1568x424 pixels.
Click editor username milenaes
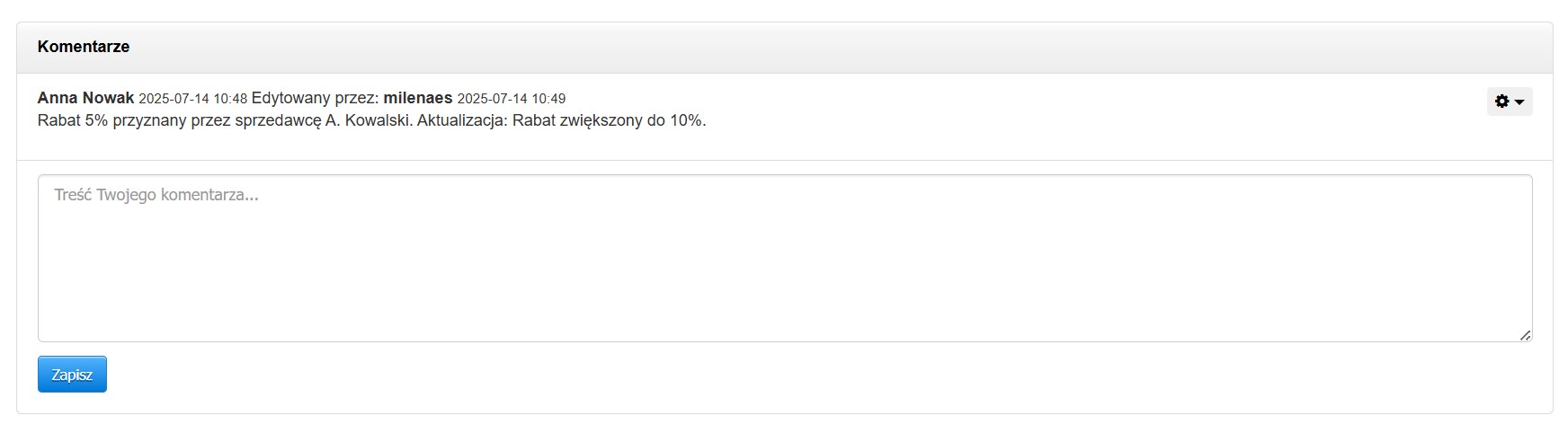tap(418, 98)
